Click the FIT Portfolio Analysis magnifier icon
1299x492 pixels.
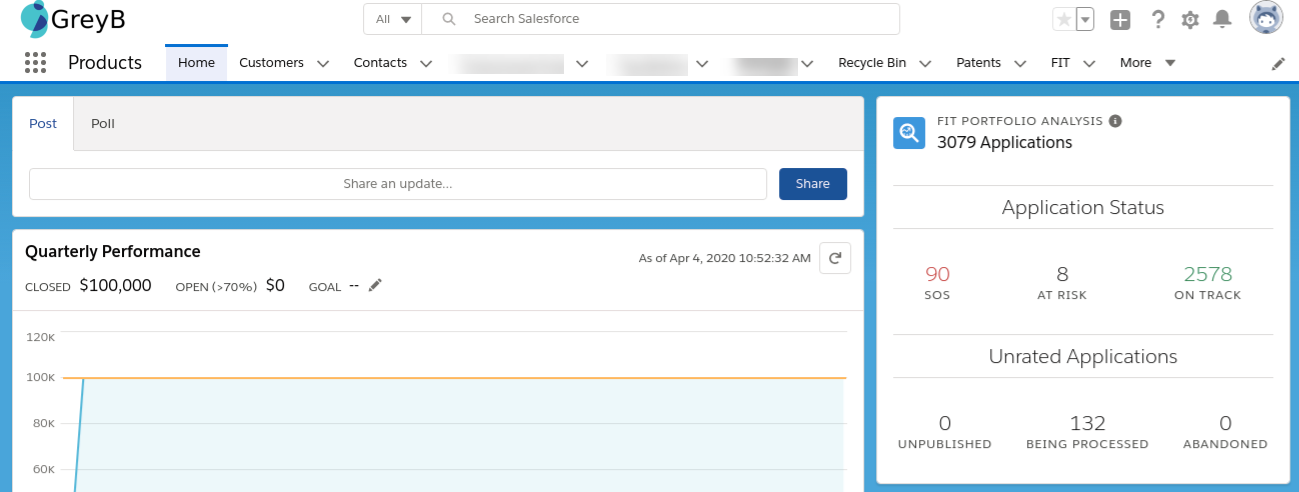tap(909, 132)
